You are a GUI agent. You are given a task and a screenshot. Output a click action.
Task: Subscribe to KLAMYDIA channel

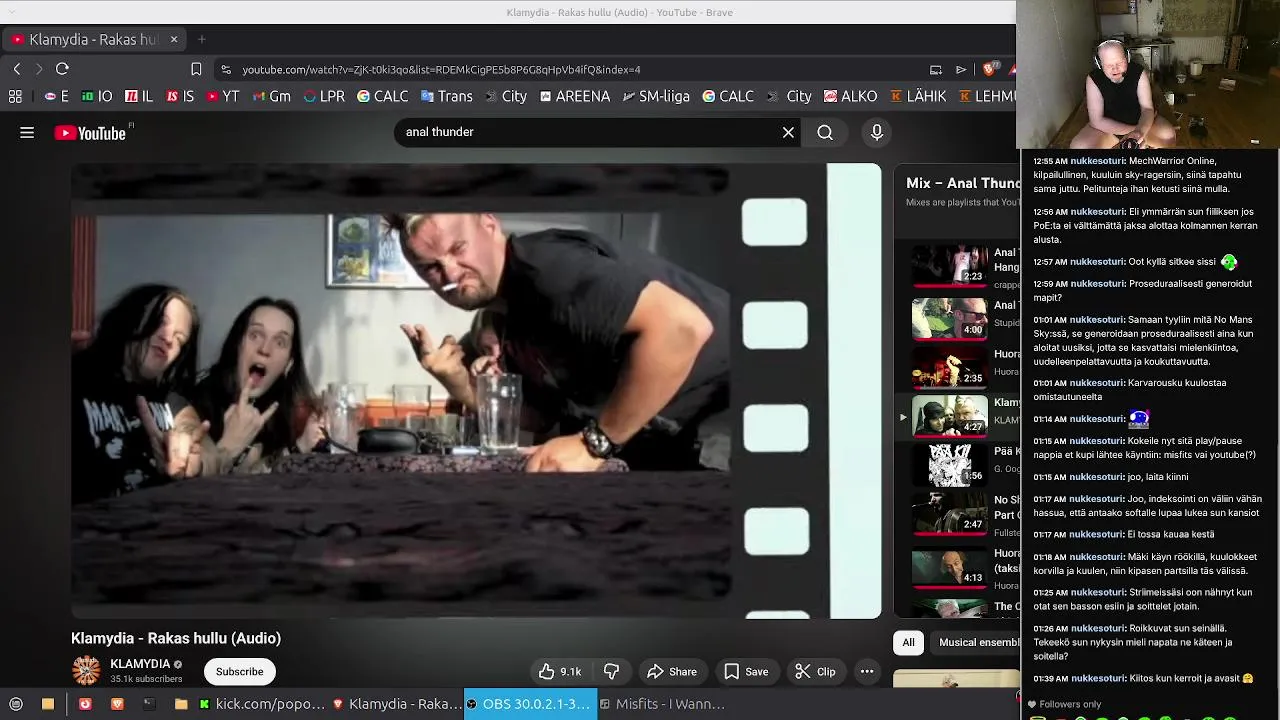[x=239, y=672]
